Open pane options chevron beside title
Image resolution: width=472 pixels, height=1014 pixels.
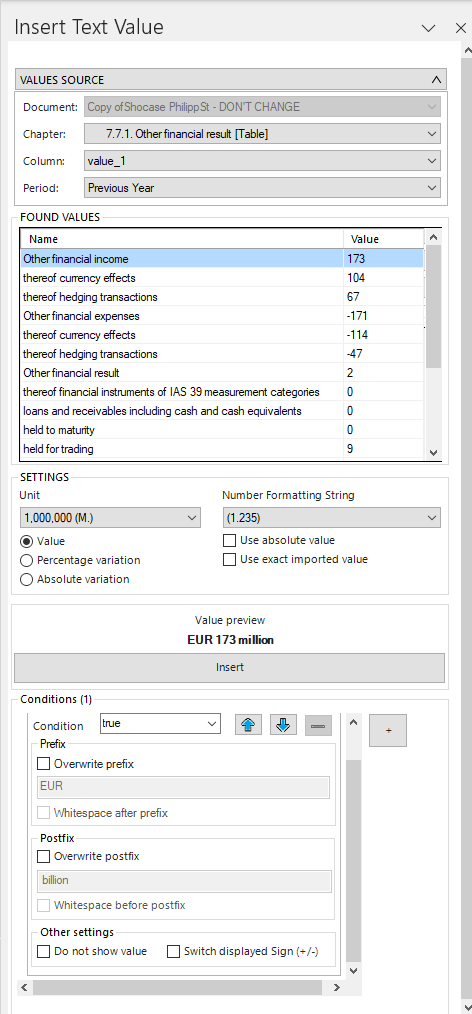(x=428, y=28)
